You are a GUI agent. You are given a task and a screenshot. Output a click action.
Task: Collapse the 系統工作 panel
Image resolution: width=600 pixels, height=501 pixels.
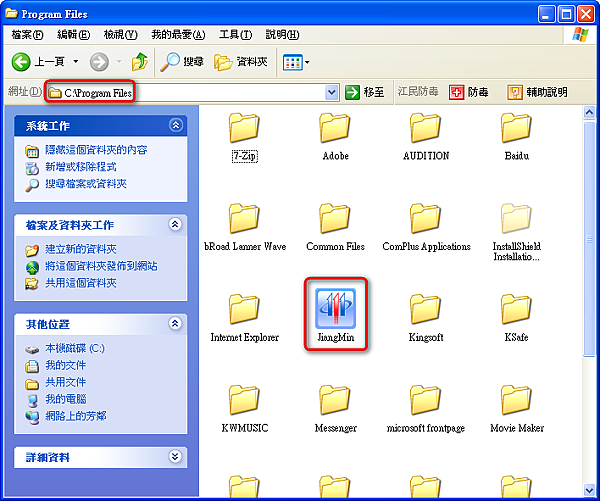[x=176, y=125]
